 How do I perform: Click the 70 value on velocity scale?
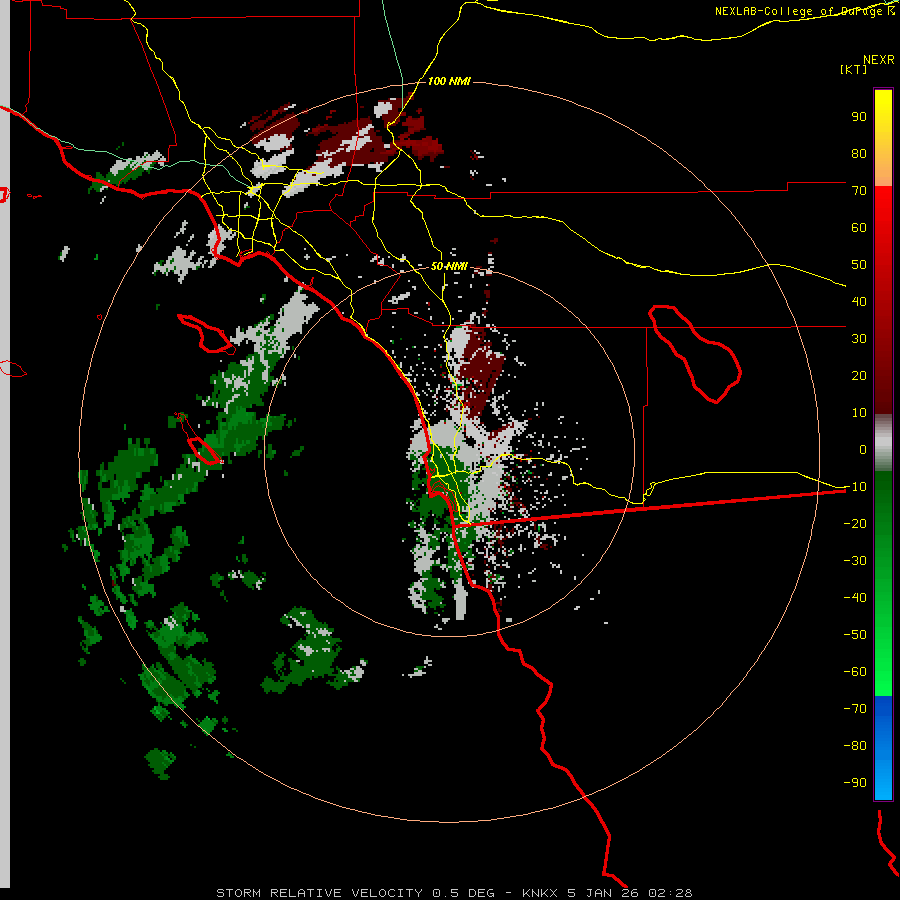click(859, 191)
